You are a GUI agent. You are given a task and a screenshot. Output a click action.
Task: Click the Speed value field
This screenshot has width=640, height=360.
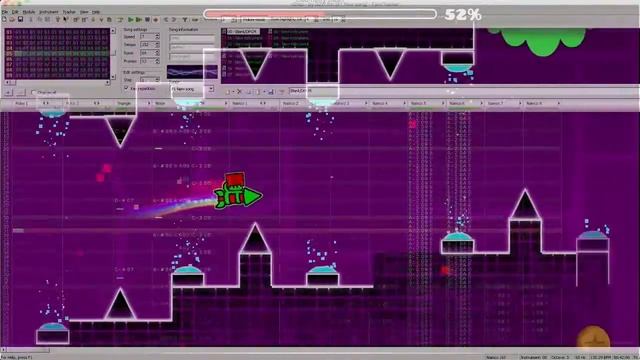tap(147, 37)
